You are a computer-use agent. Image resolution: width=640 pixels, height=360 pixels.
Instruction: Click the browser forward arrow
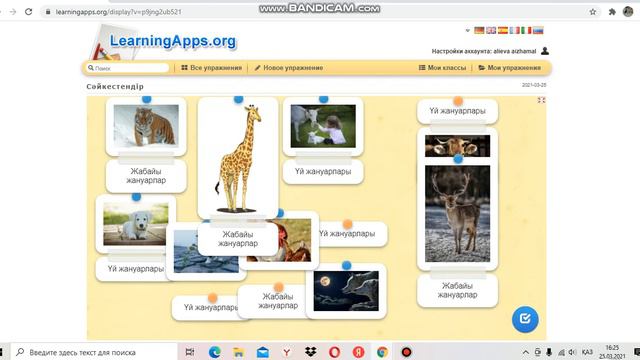[x=13, y=12]
